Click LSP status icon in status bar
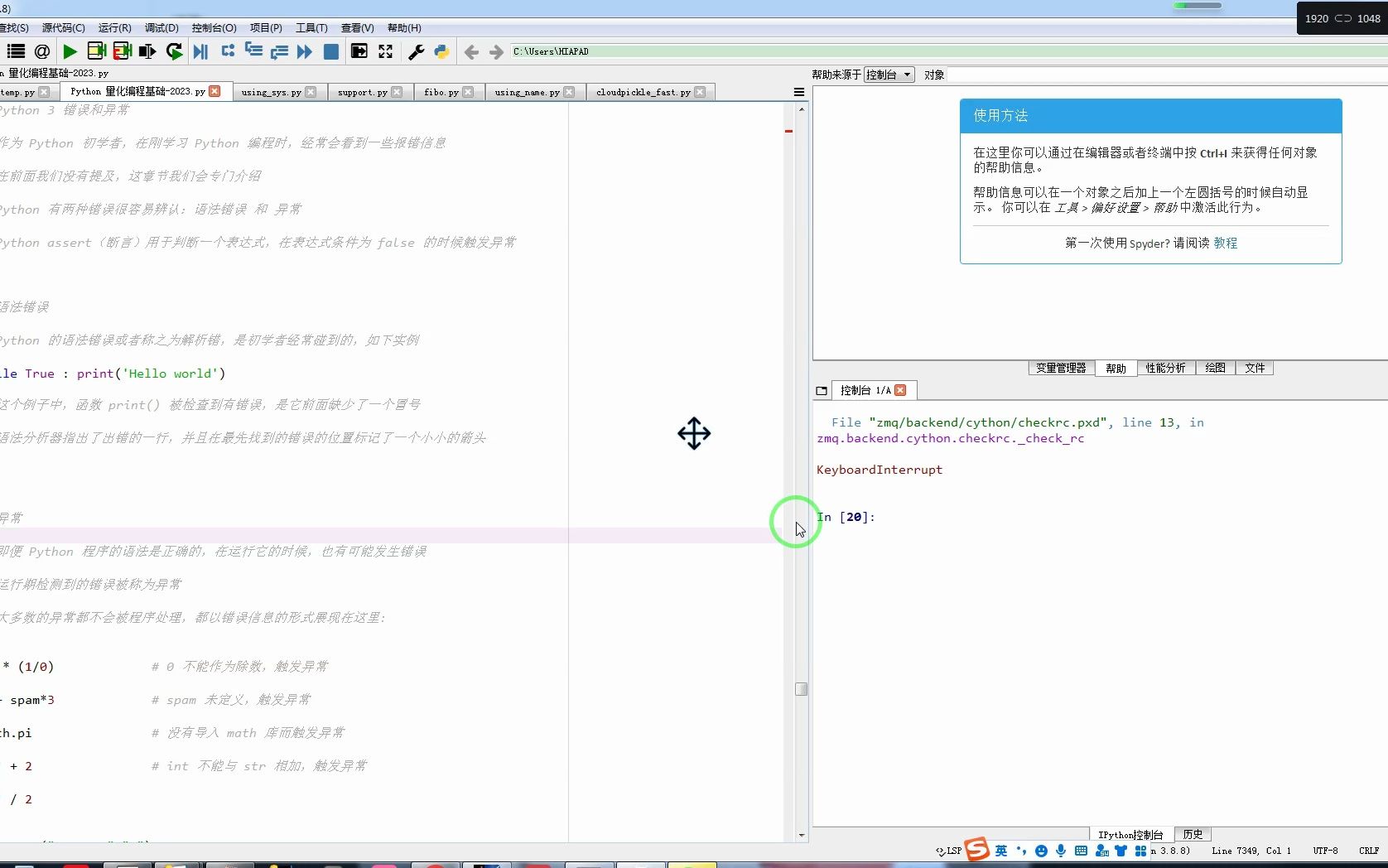 click(949, 851)
